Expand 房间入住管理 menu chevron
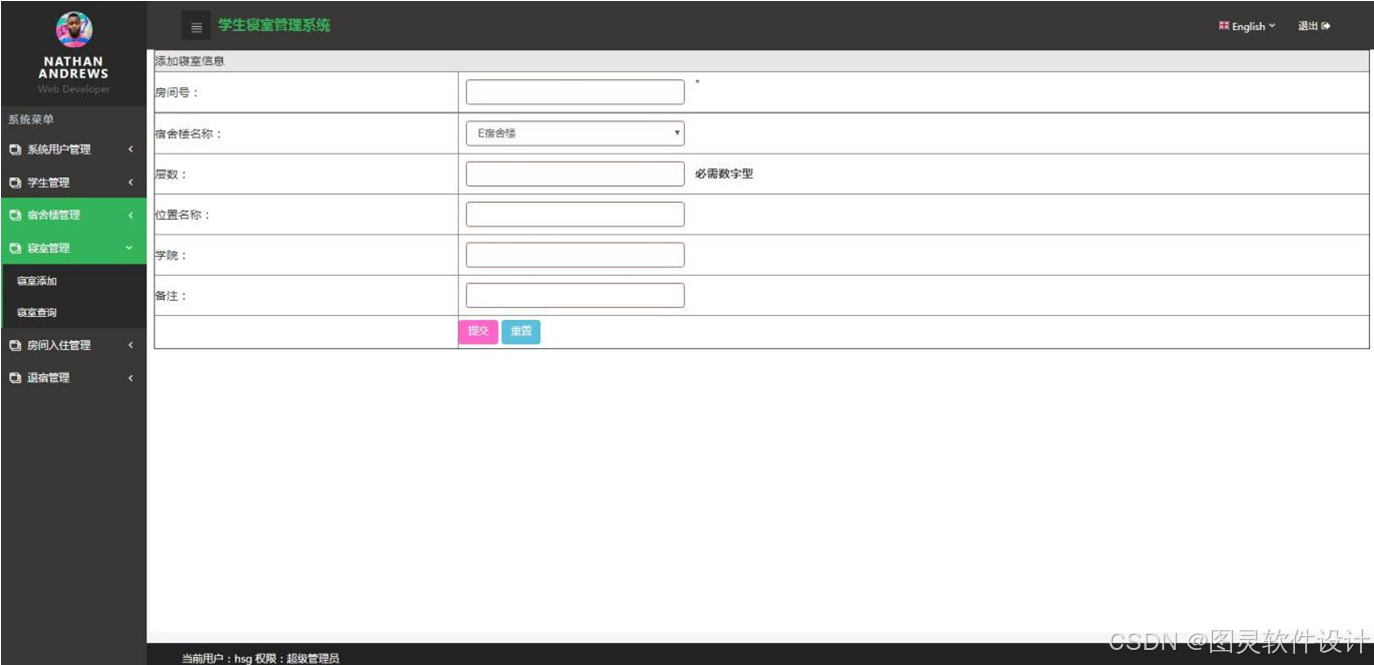The height and width of the screenshot is (665, 1374). pyautogui.click(x=130, y=345)
